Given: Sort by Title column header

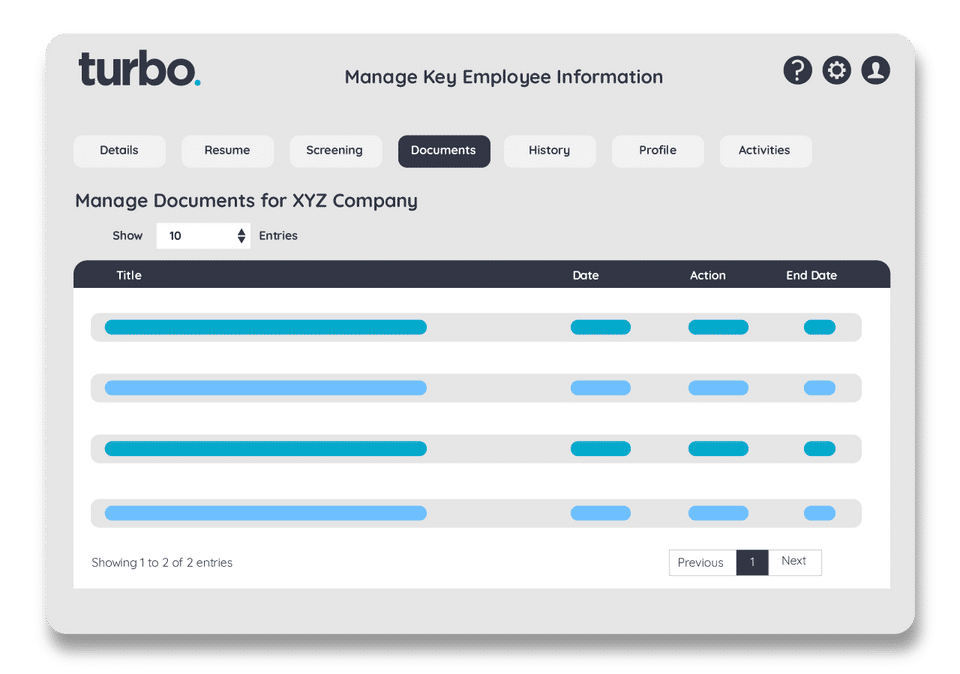Looking at the screenshot, I should tap(129, 275).
